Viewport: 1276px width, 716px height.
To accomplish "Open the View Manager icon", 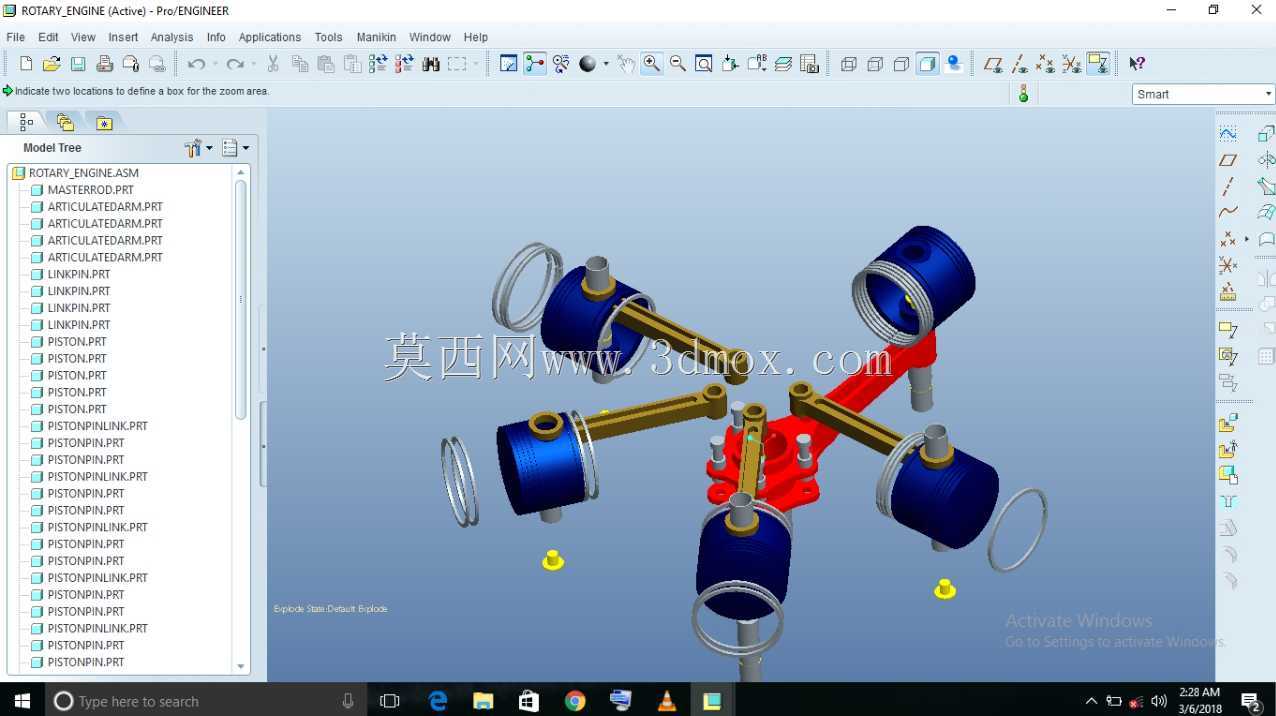I will click(809, 64).
